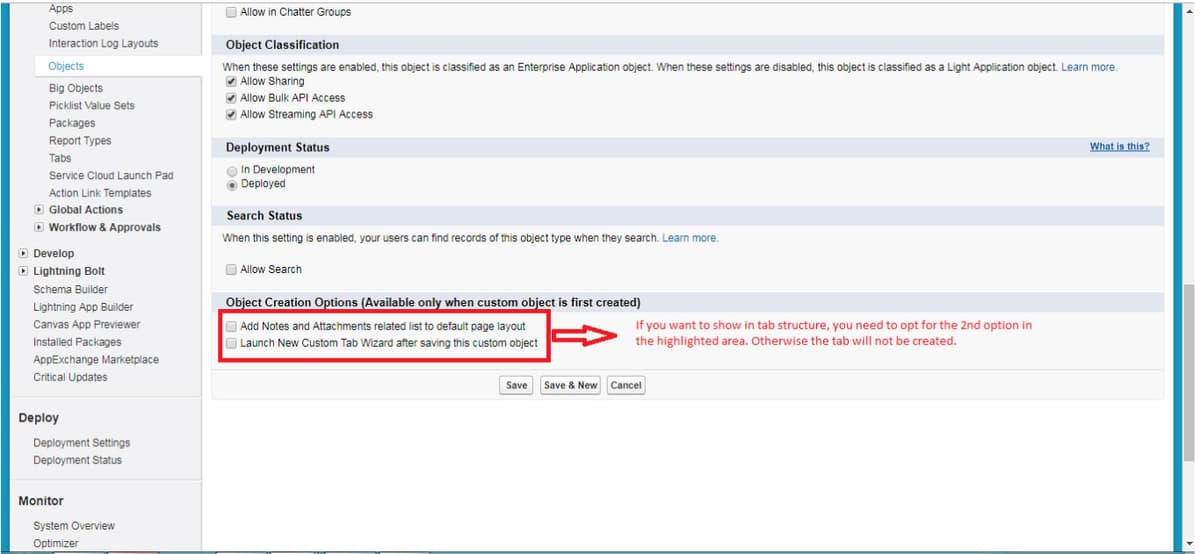The image size is (1200, 554).
Task: Expand the Global Actions tree node
Action: [39, 210]
